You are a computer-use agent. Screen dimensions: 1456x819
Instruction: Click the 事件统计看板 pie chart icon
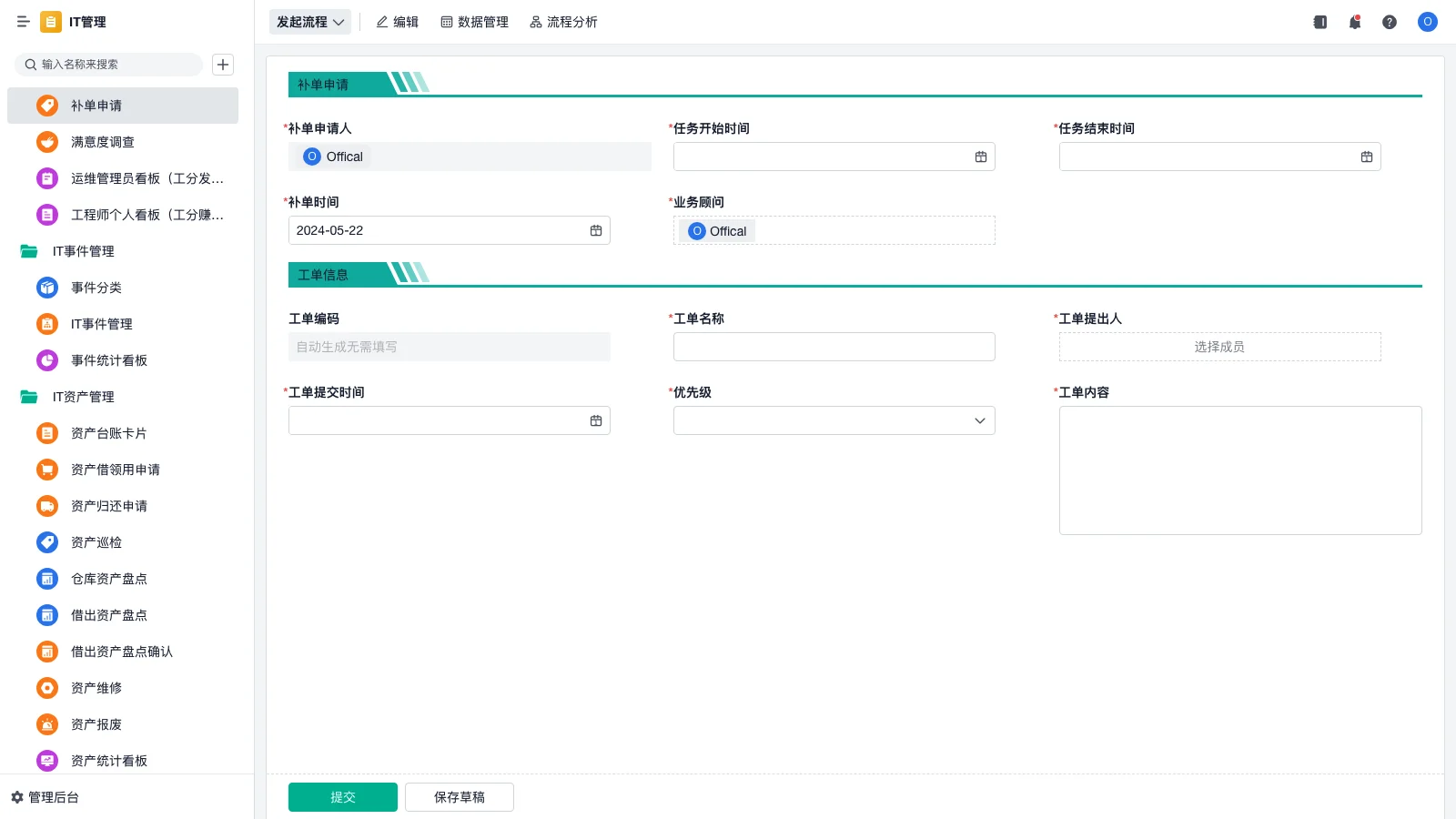pos(47,360)
